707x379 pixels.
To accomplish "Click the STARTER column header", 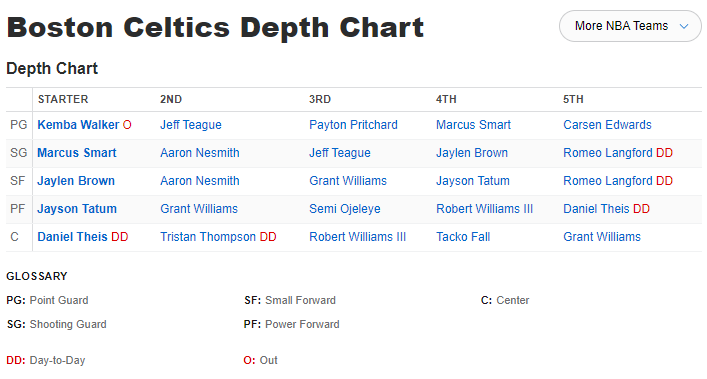I will point(63,99).
